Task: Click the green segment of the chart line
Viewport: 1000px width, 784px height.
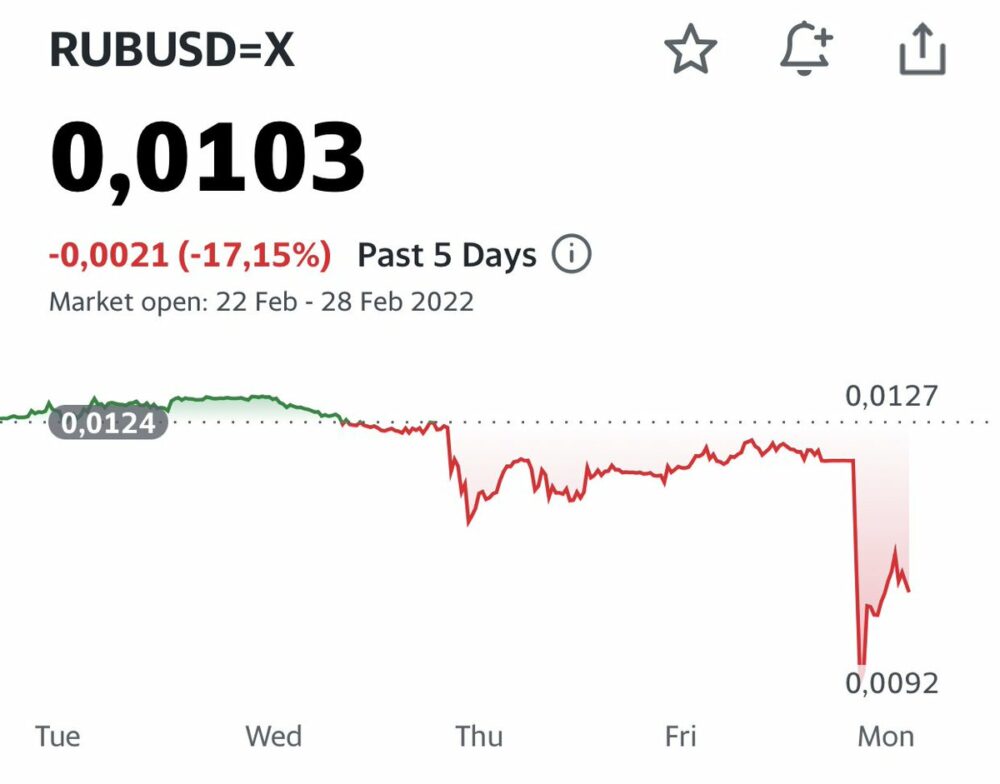Action: 230,397
